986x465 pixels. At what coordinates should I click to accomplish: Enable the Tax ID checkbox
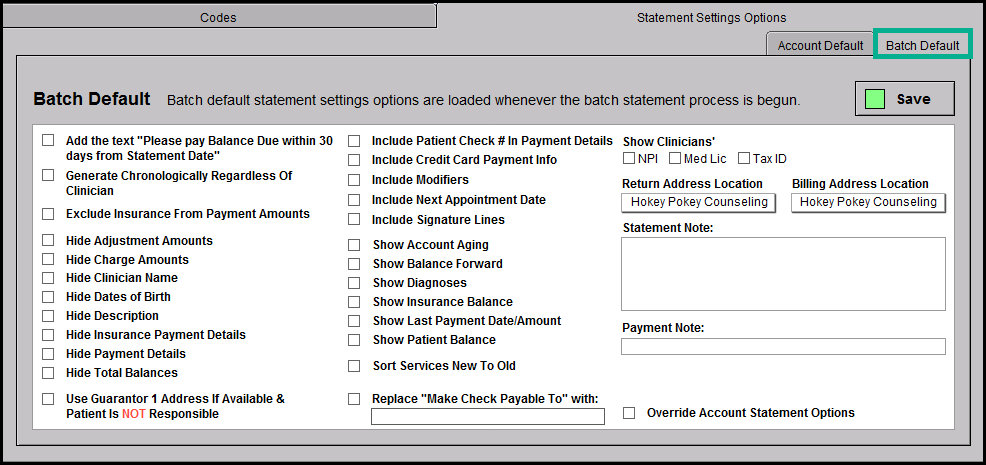(x=744, y=158)
